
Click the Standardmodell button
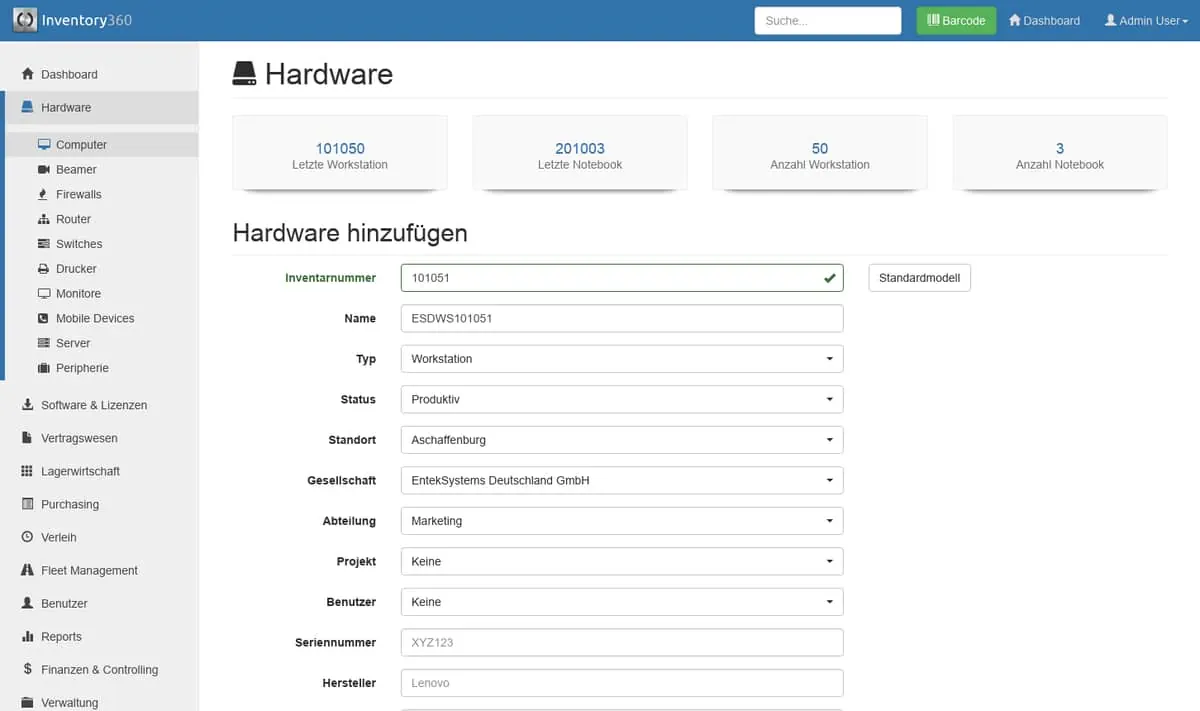[919, 278]
